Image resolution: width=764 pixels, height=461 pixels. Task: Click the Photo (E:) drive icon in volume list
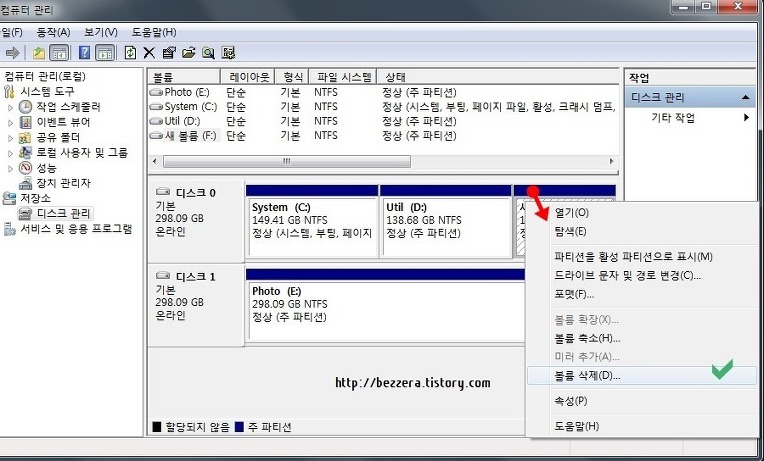click(x=156, y=92)
